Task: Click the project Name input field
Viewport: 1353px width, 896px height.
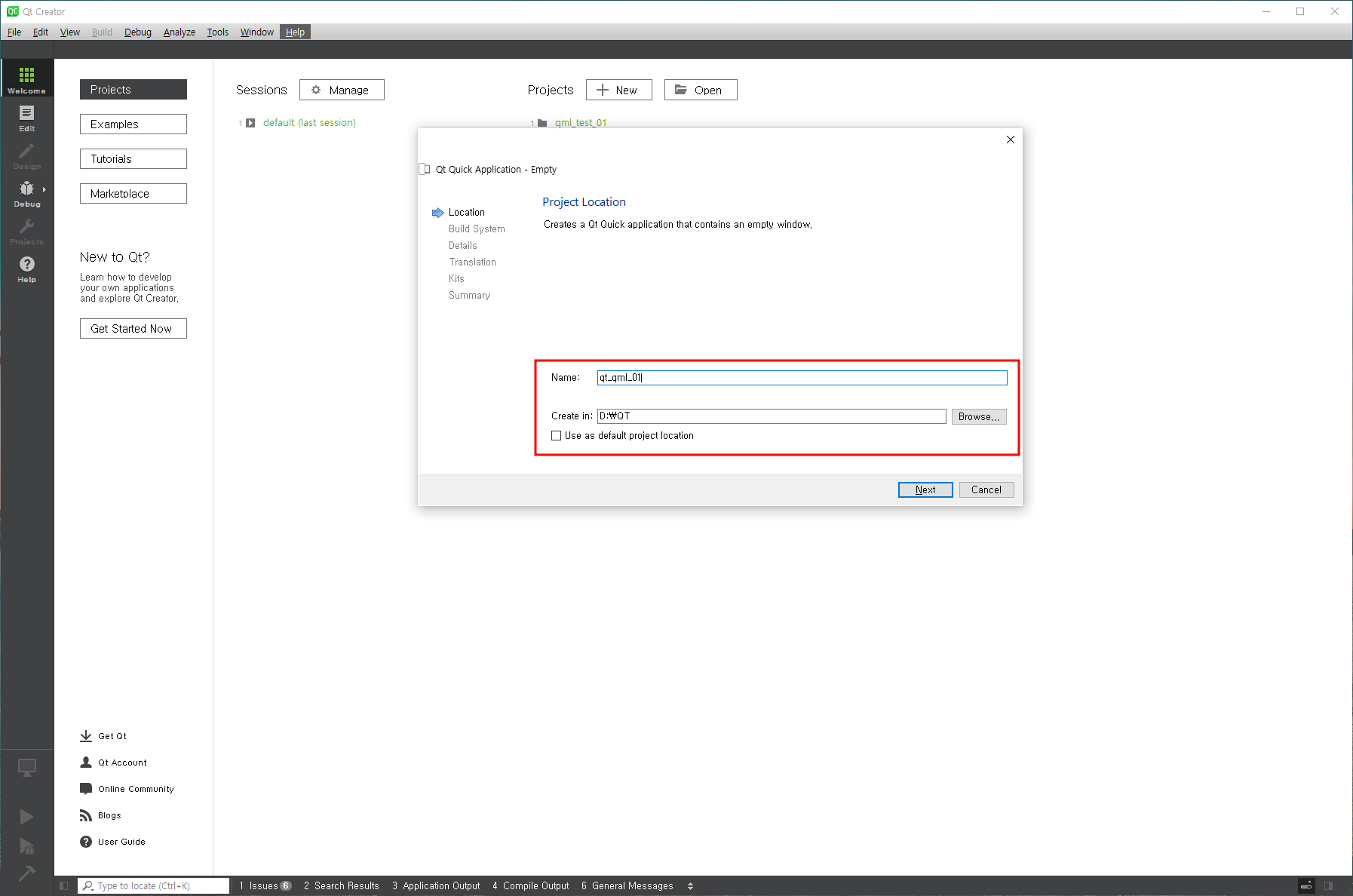Action: 802,378
